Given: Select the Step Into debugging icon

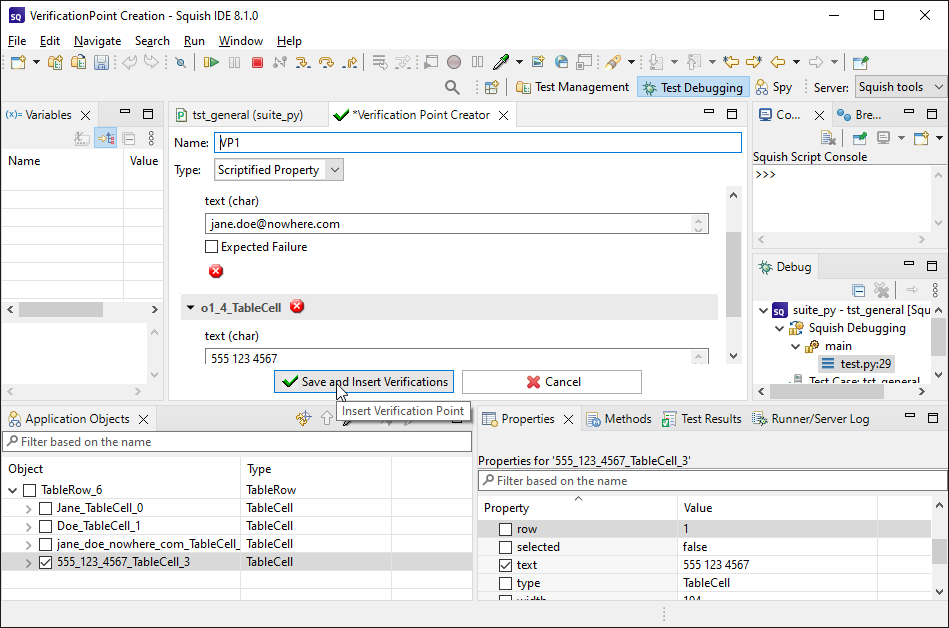Looking at the screenshot, I should [x=303, y=62].
